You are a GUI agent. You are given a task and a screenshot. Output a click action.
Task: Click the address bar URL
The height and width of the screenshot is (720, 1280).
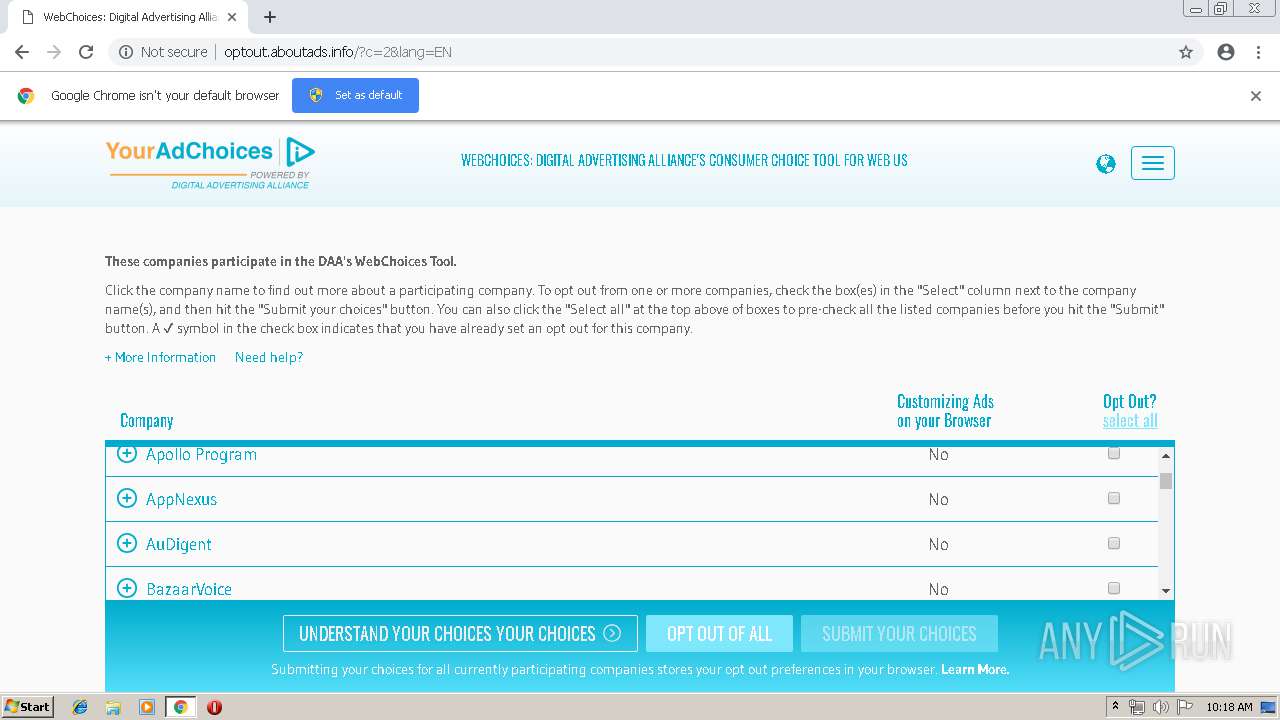338,52
